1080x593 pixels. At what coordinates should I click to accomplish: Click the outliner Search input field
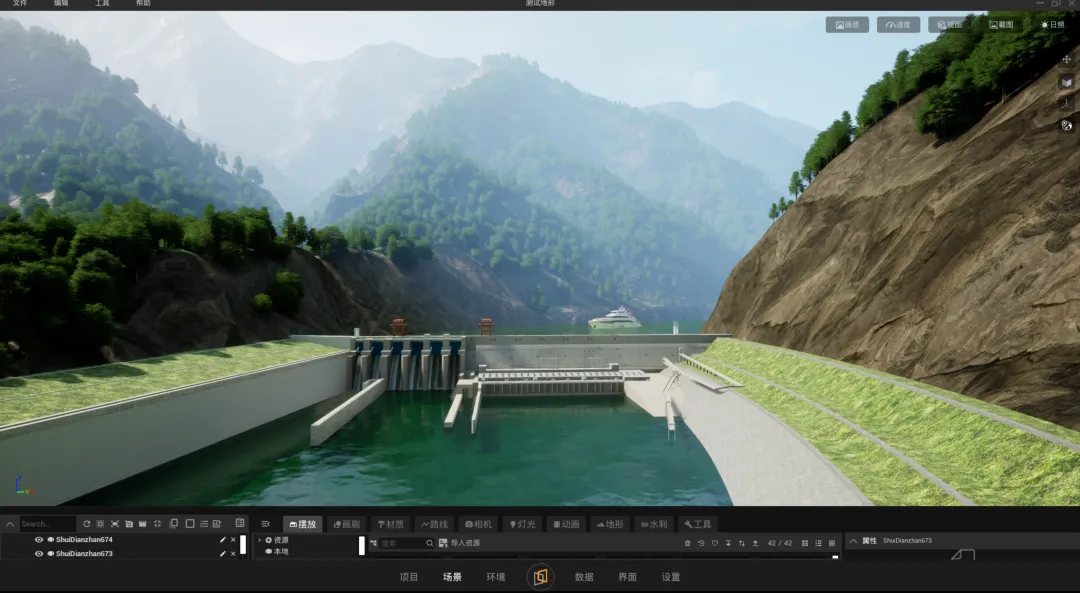(x=47, y=524)
